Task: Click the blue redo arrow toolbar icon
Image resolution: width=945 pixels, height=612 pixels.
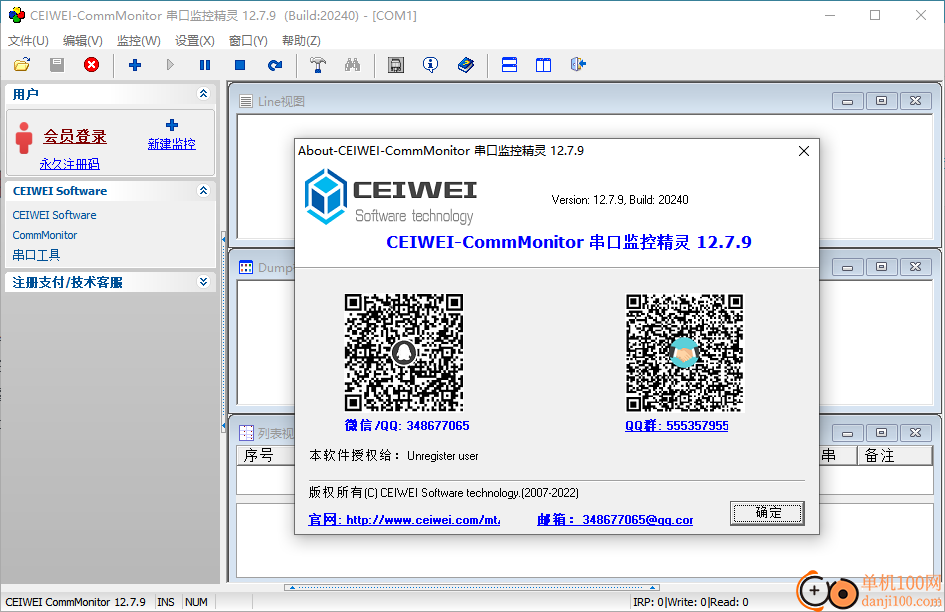Action: tap(275, 65)
